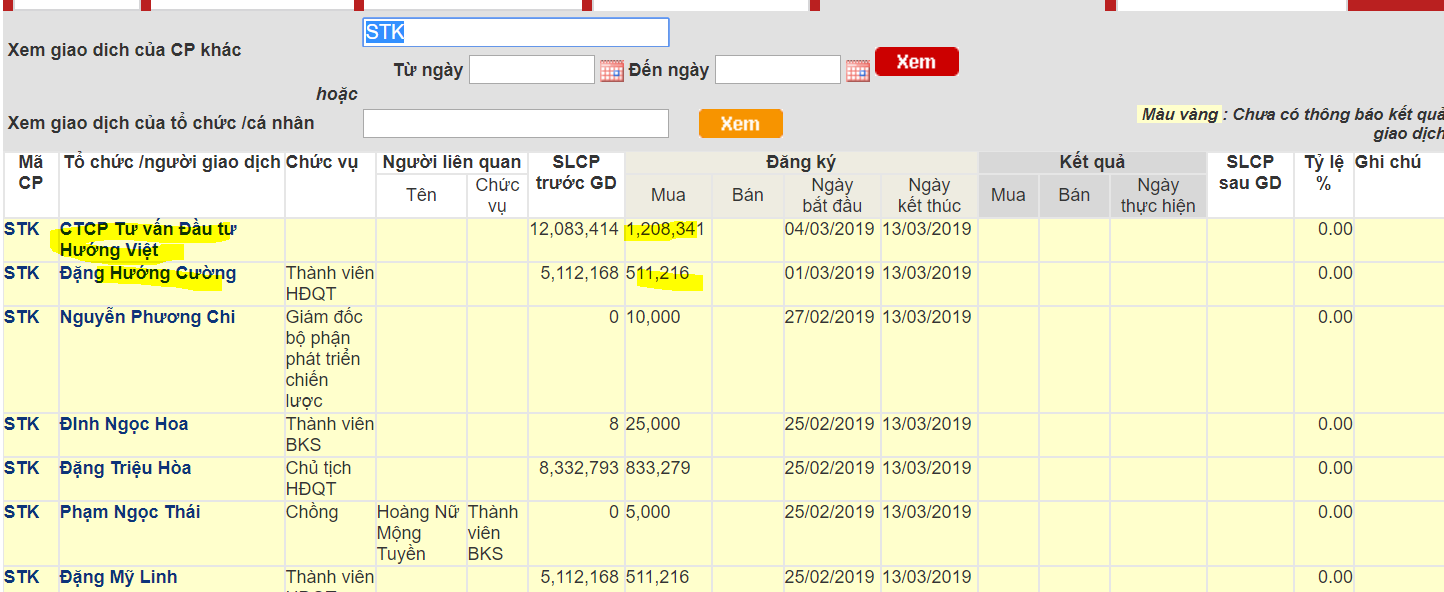This screenshot has height=592, width=1444.
Task: Open the Đinh Ngọc Hoa link
Action: tap(124, 424)
